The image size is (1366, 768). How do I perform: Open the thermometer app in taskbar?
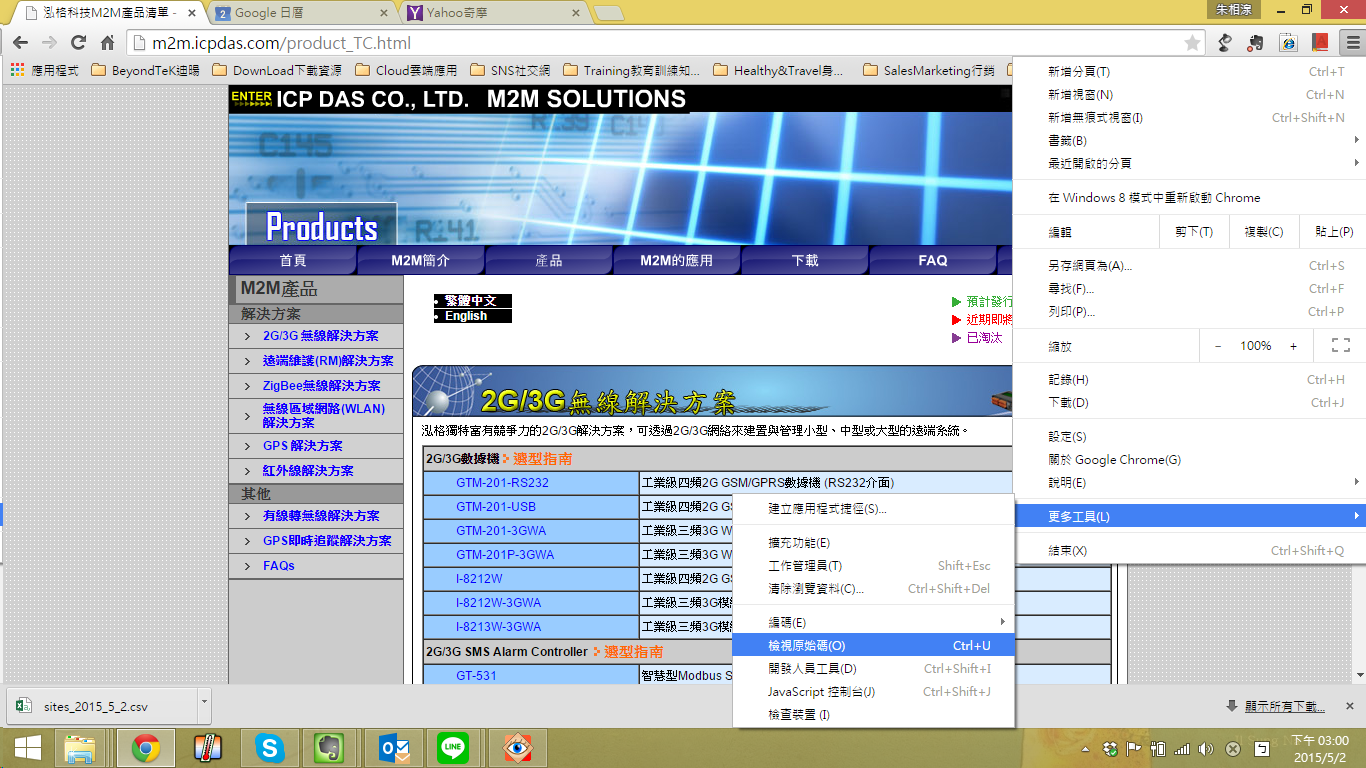tap(206, 747)
